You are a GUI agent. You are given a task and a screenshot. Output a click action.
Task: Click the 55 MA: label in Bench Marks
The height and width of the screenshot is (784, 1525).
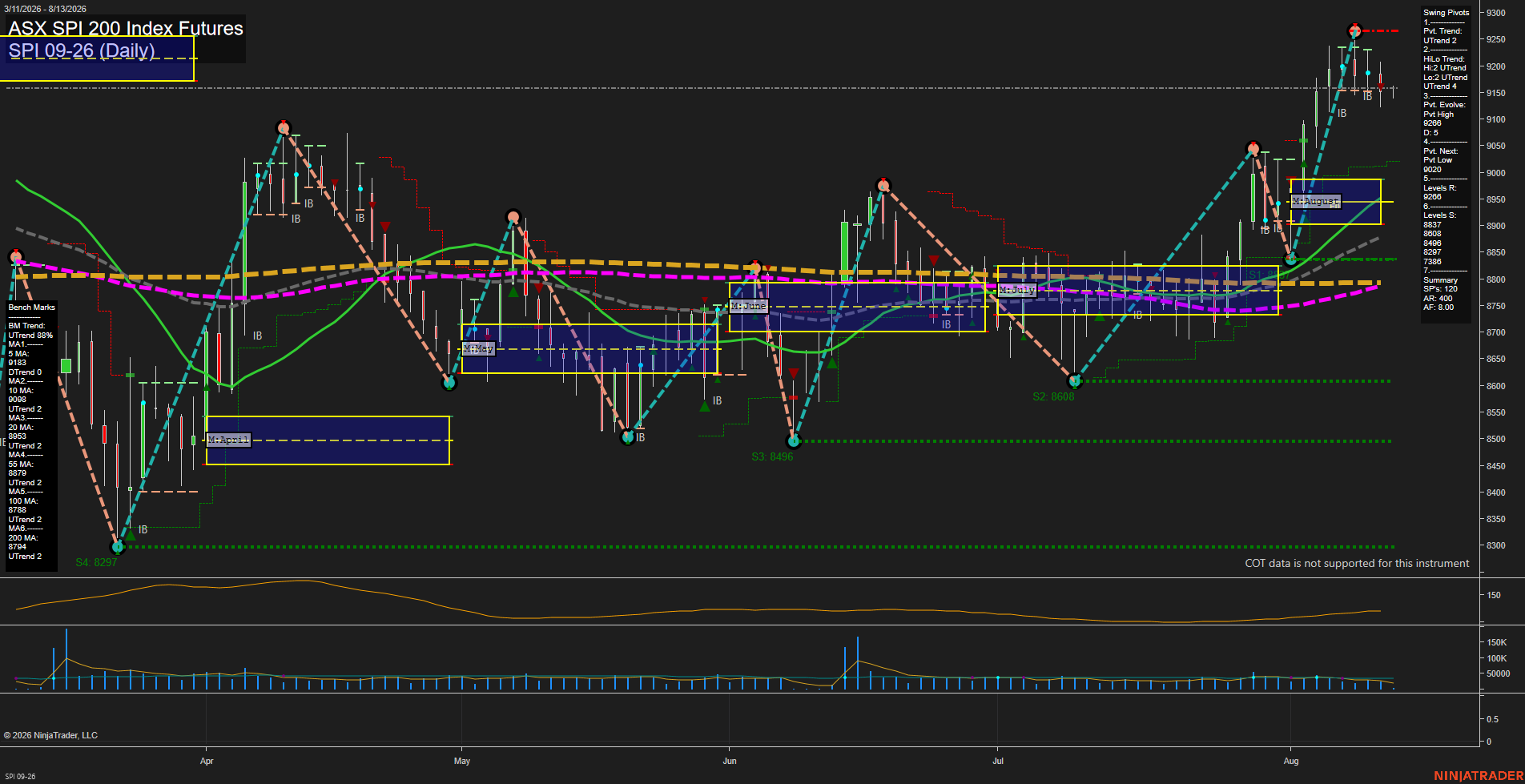21,464
